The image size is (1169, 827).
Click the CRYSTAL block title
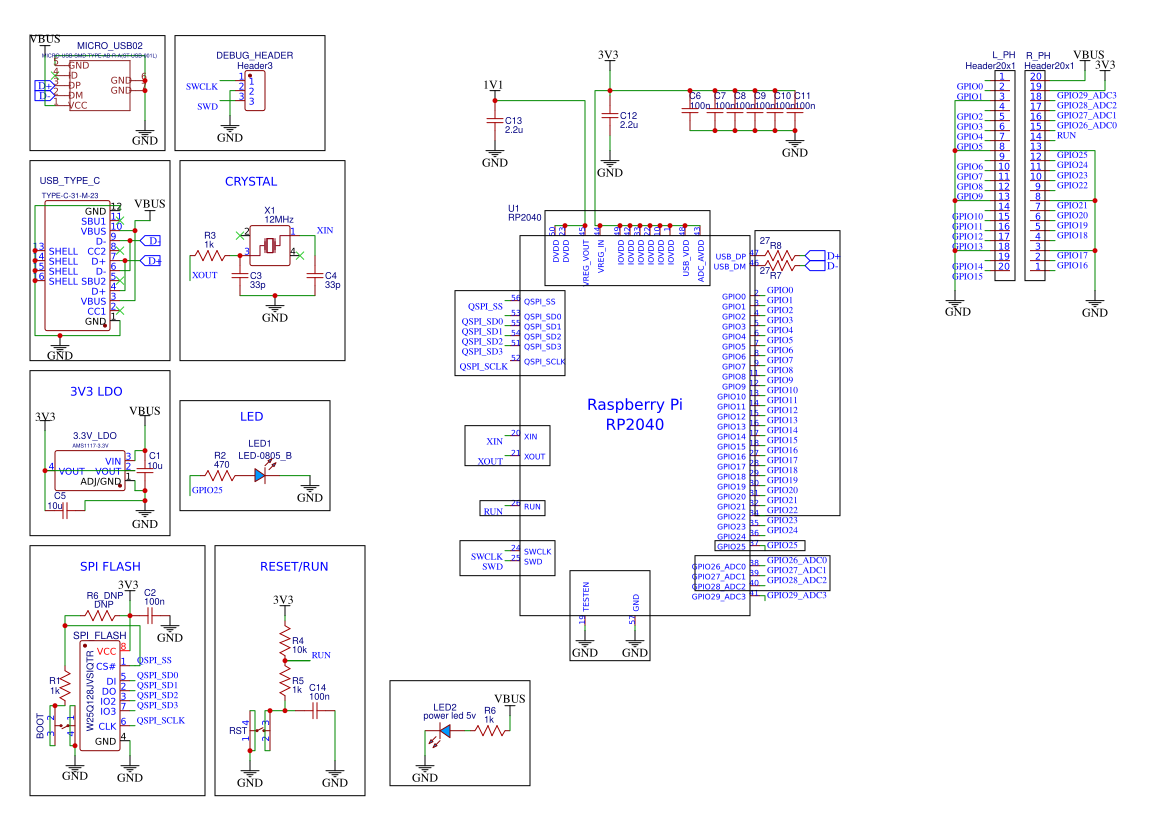pyautogui.click(x=251, y=182)
